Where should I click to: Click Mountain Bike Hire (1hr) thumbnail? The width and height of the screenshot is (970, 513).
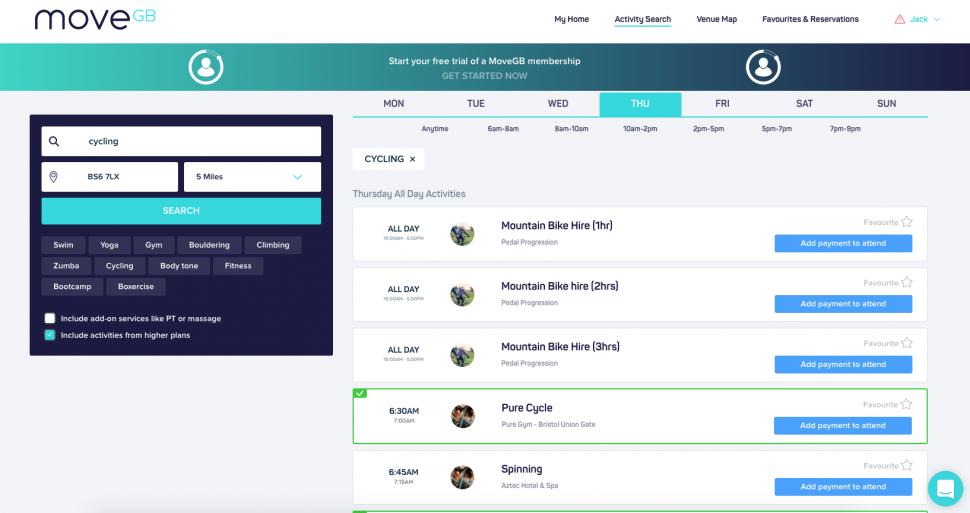tap(462, 235)
